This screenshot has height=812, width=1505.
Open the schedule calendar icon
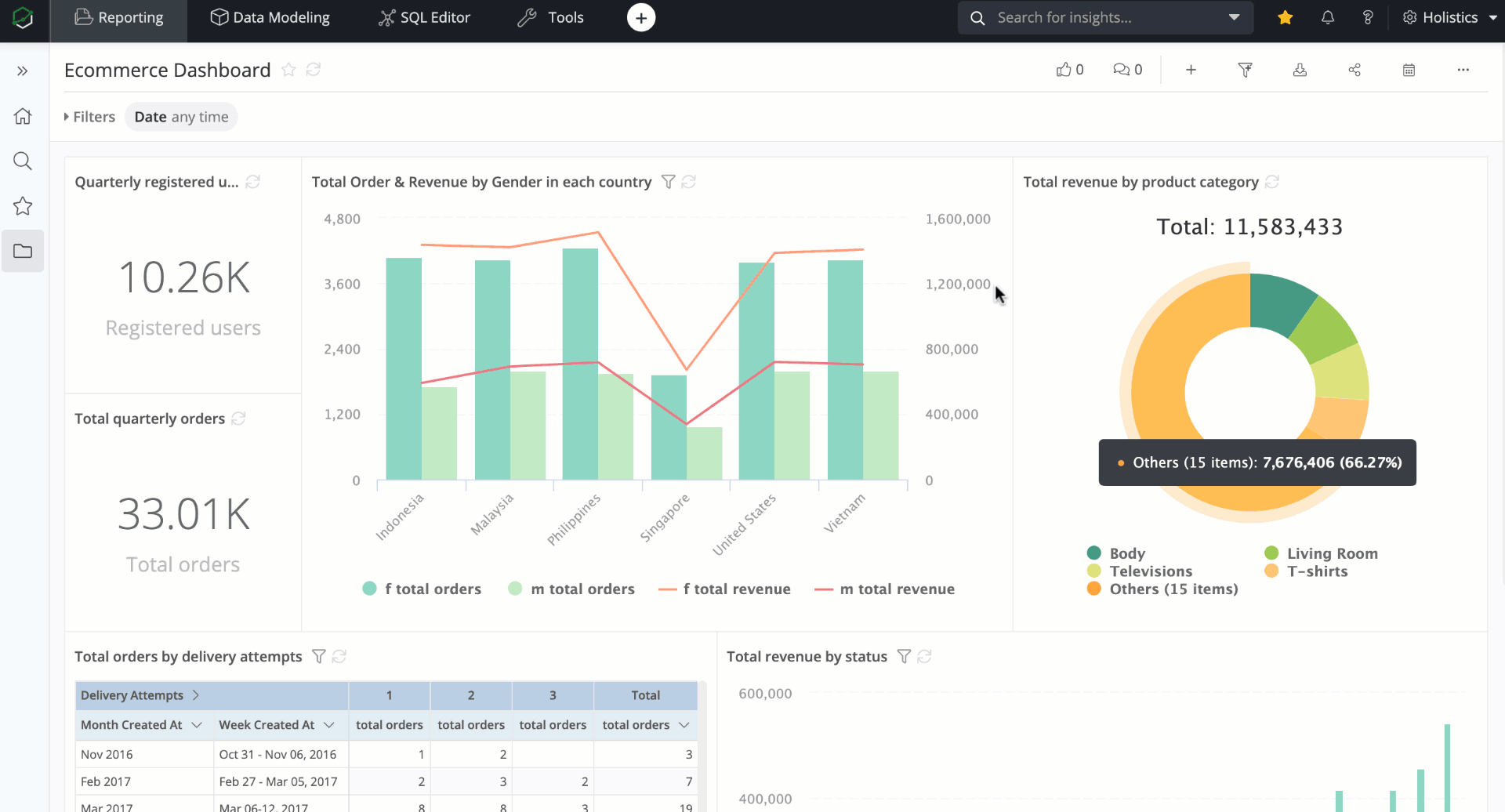point(1409,70)
